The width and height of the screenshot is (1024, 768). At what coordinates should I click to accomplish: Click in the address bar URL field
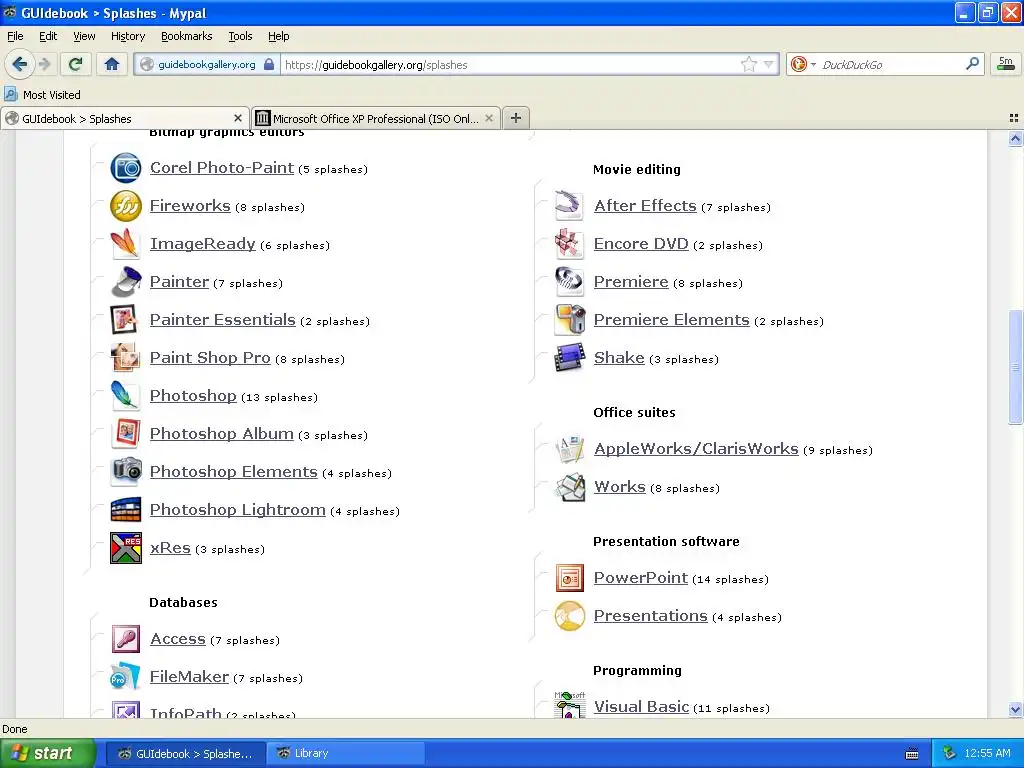tap(509, 64)
